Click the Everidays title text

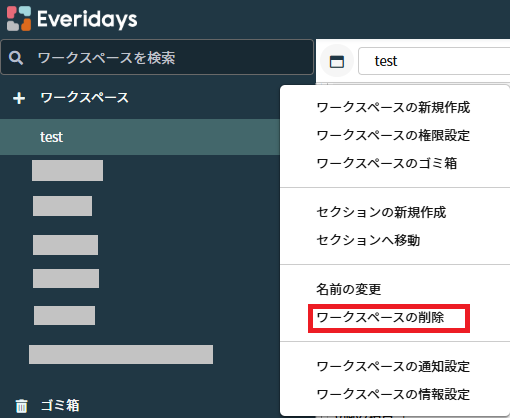pyautogui.click(x=87, y=19)
